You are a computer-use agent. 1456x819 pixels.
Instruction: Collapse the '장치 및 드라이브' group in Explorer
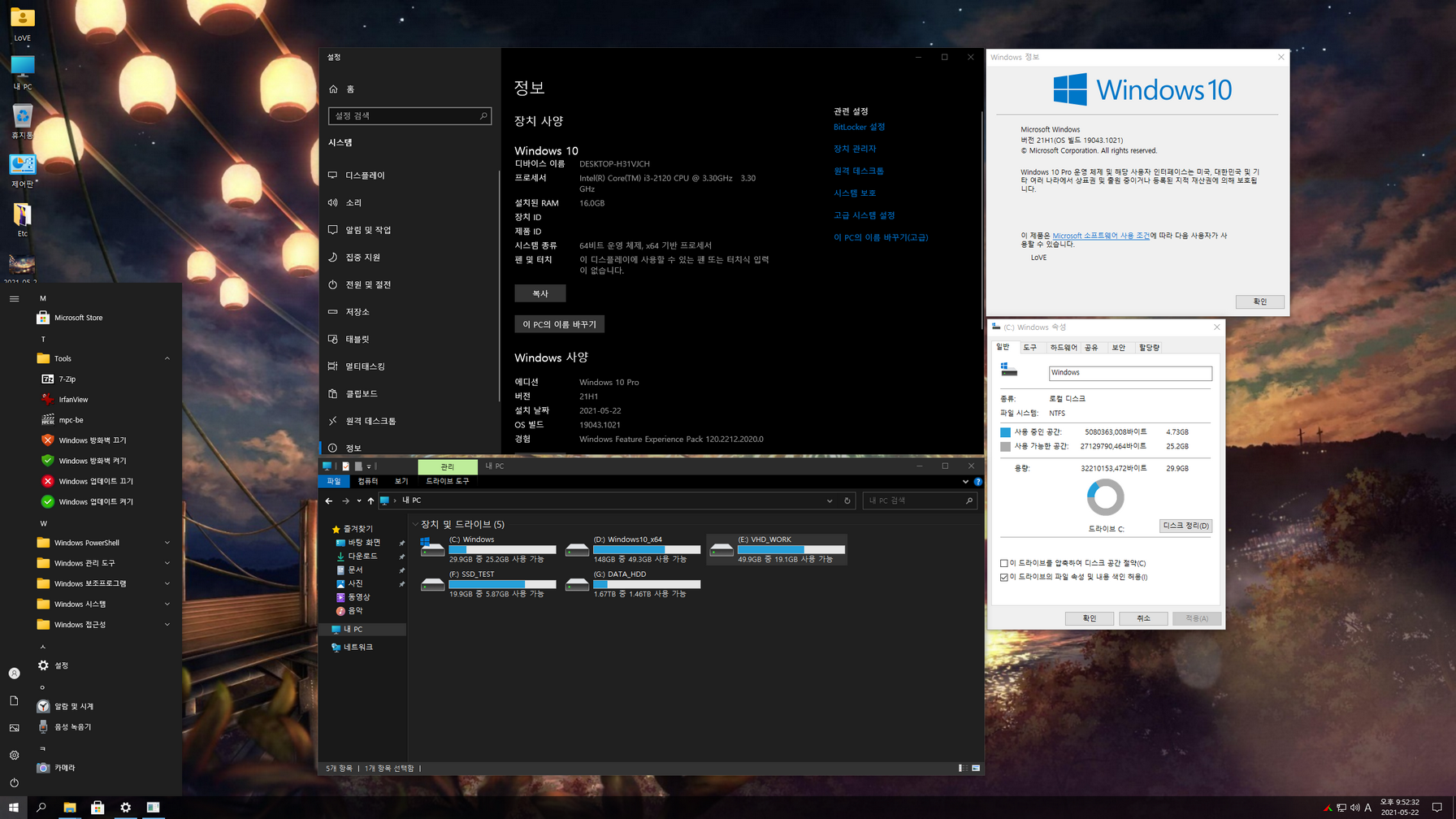pos(415,524)
